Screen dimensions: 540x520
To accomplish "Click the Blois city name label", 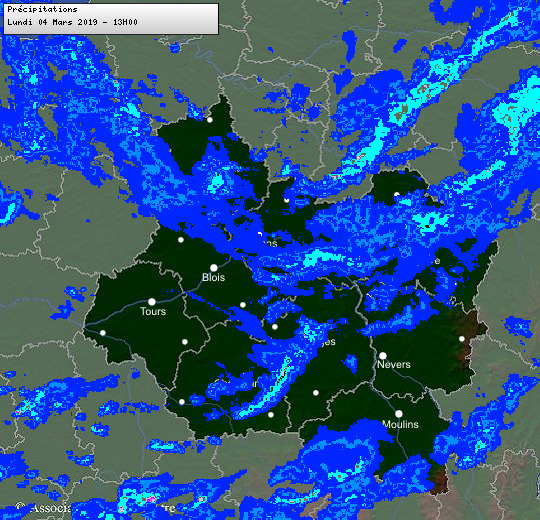I will click(214, 277).
